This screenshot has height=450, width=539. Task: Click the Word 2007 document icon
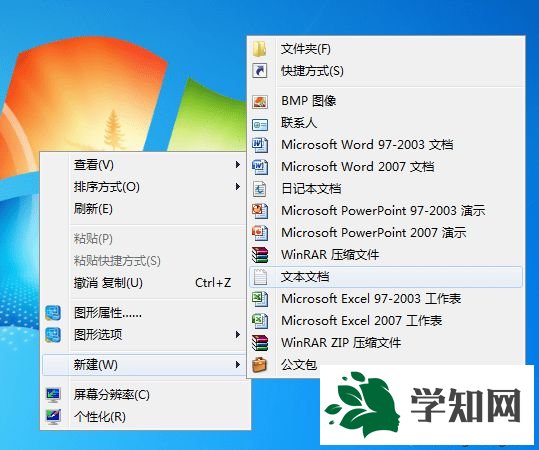(x=260, y=167)
